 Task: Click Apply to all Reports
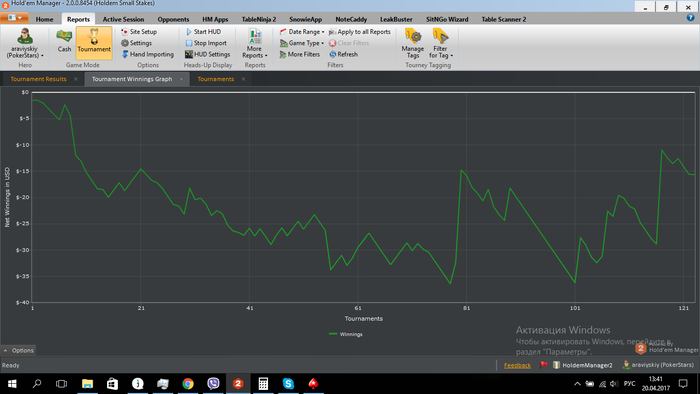point(360,32)
